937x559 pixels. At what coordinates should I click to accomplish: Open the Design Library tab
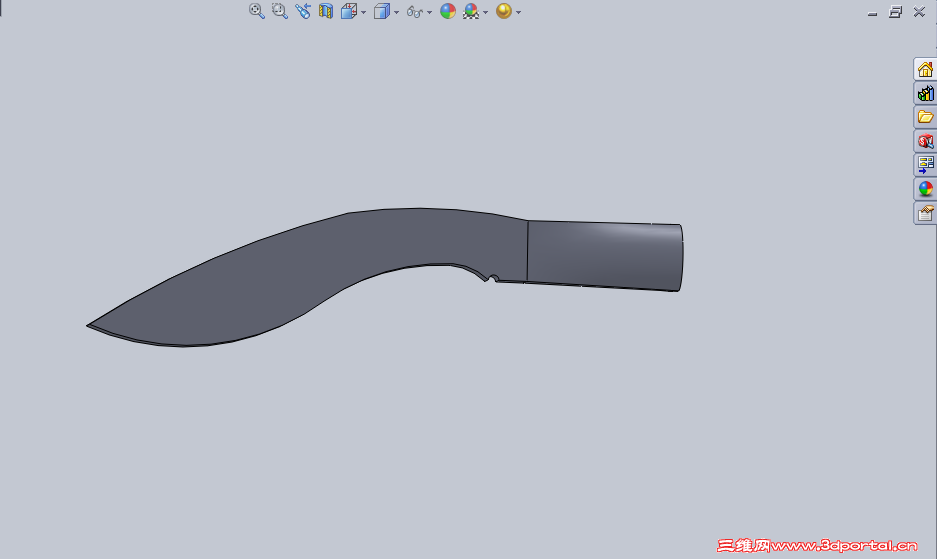[x=925, y=93]
